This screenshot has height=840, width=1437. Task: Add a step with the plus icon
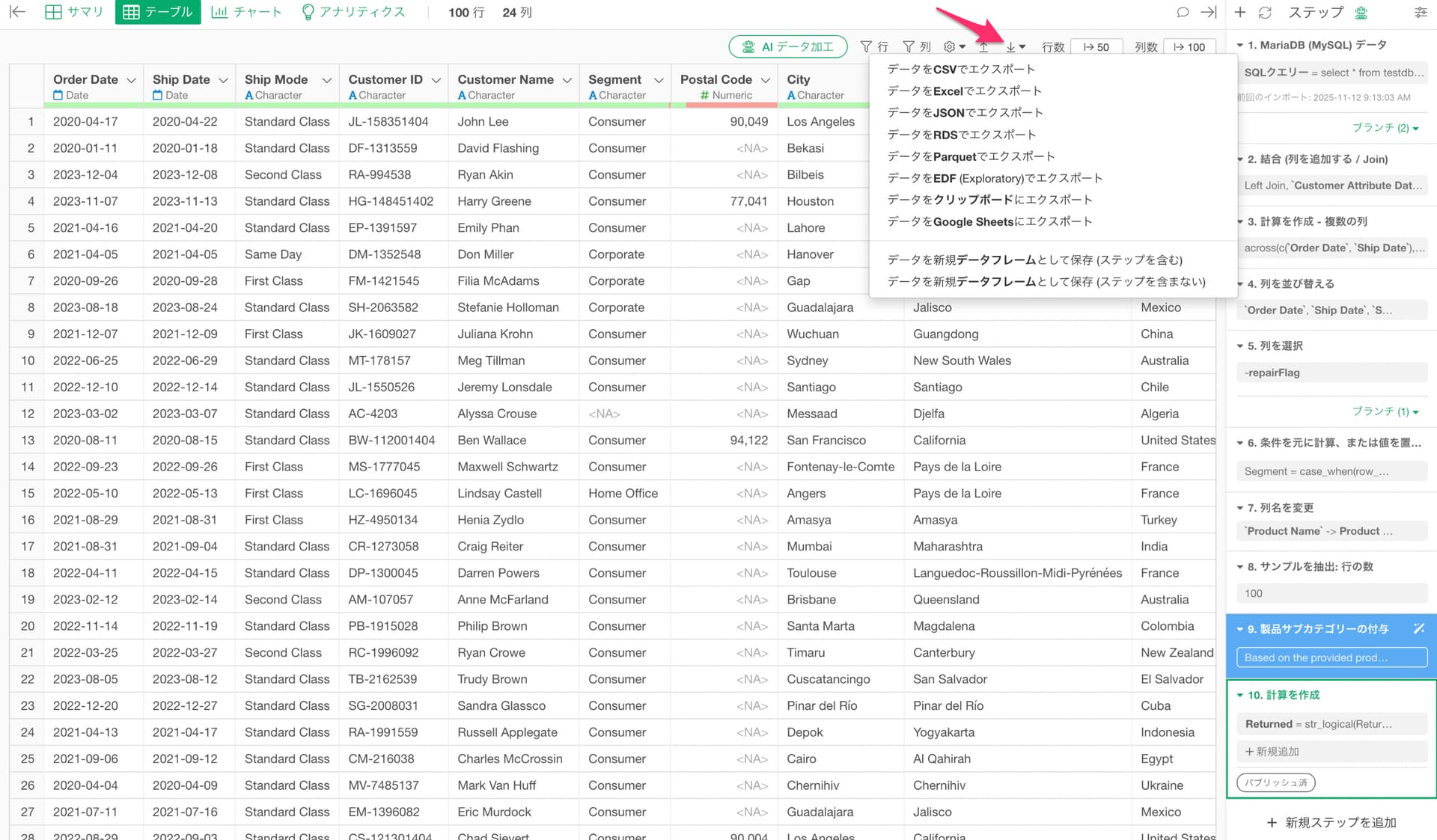pos(1240,13)
